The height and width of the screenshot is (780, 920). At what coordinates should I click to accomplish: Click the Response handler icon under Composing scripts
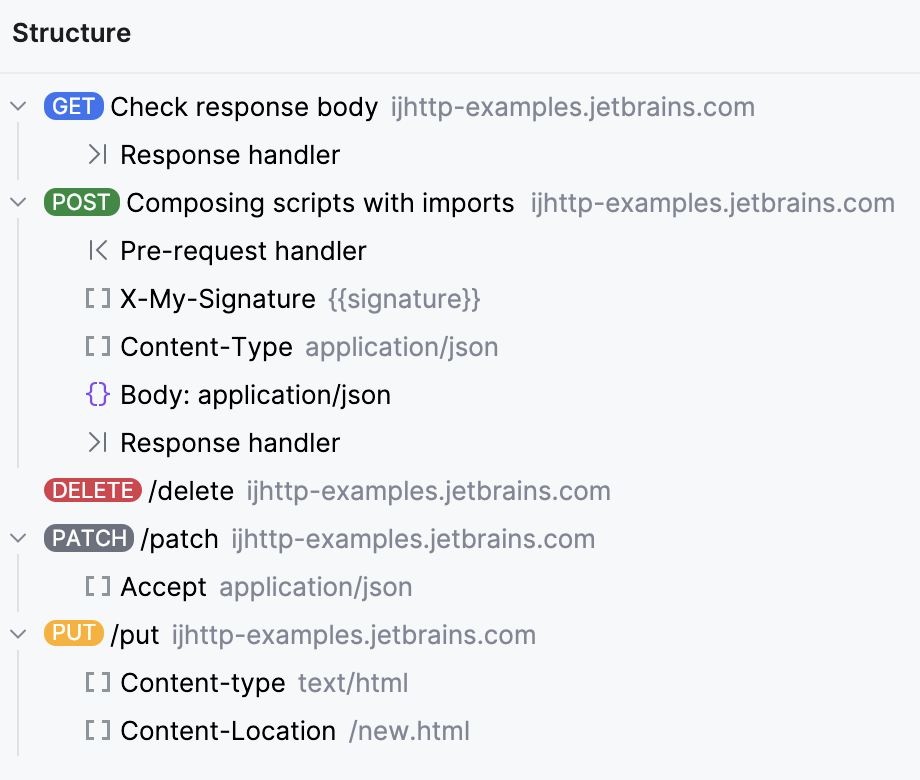coord(98,443)
